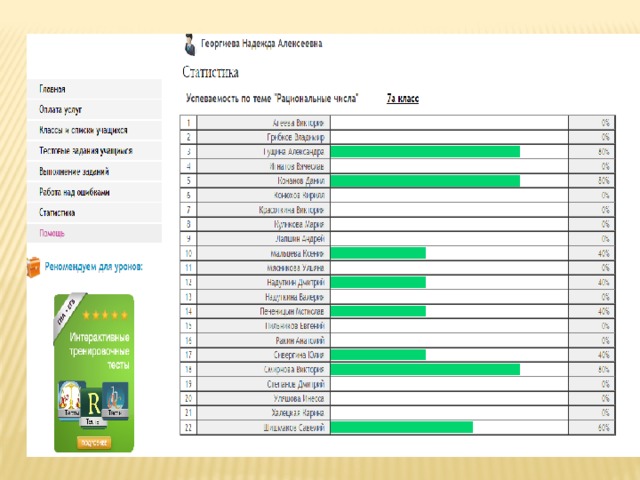Click the scales book cover in the banner
Screen dimensions: 640x480
tap(71, 399)
